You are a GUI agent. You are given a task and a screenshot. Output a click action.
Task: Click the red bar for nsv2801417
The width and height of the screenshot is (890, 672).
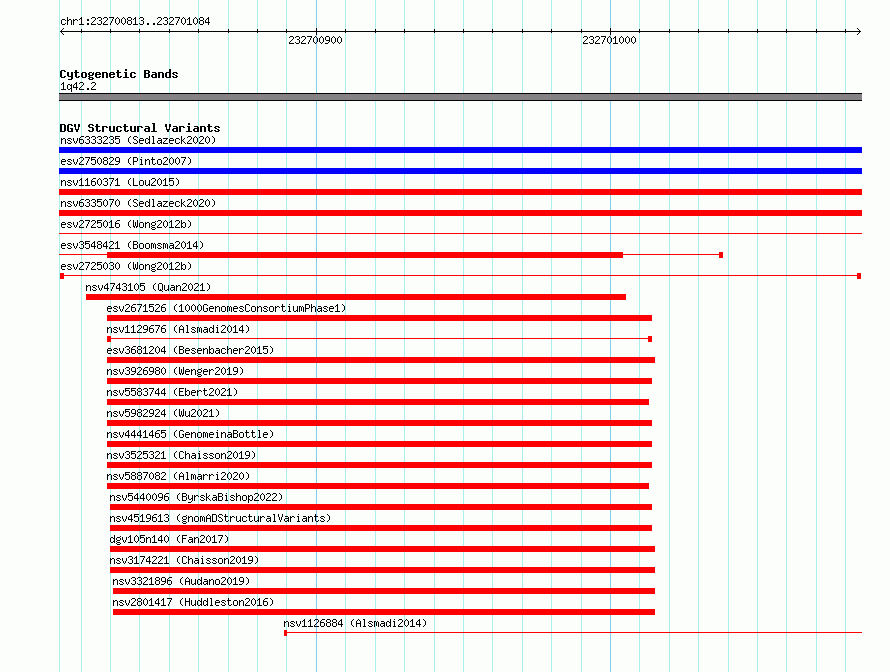tap(384, 612)
